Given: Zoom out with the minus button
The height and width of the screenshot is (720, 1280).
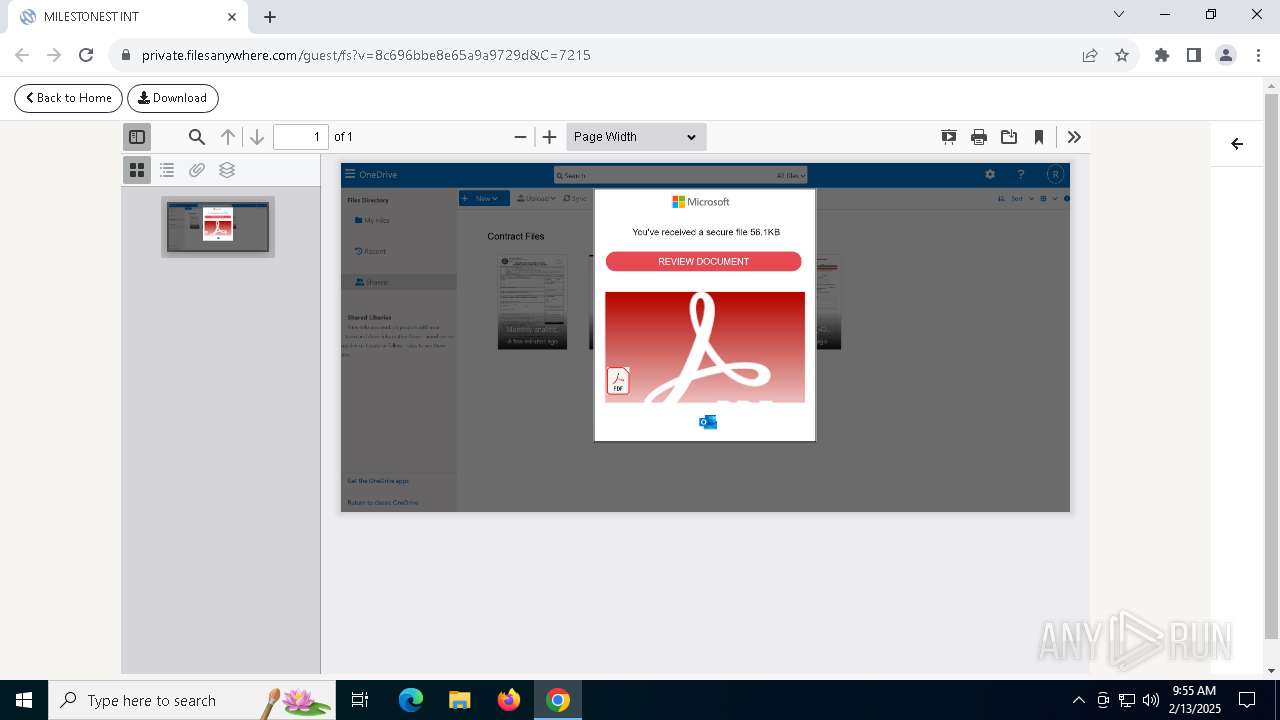Looking at the screenshot, I should [520, 137].
